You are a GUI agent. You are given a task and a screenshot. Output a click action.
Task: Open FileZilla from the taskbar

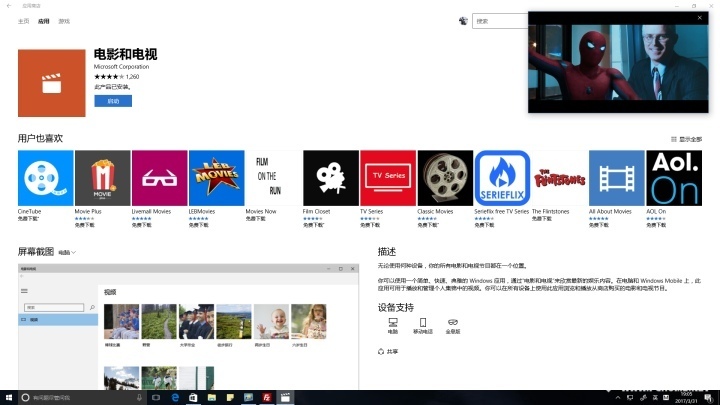click(267, 398)
